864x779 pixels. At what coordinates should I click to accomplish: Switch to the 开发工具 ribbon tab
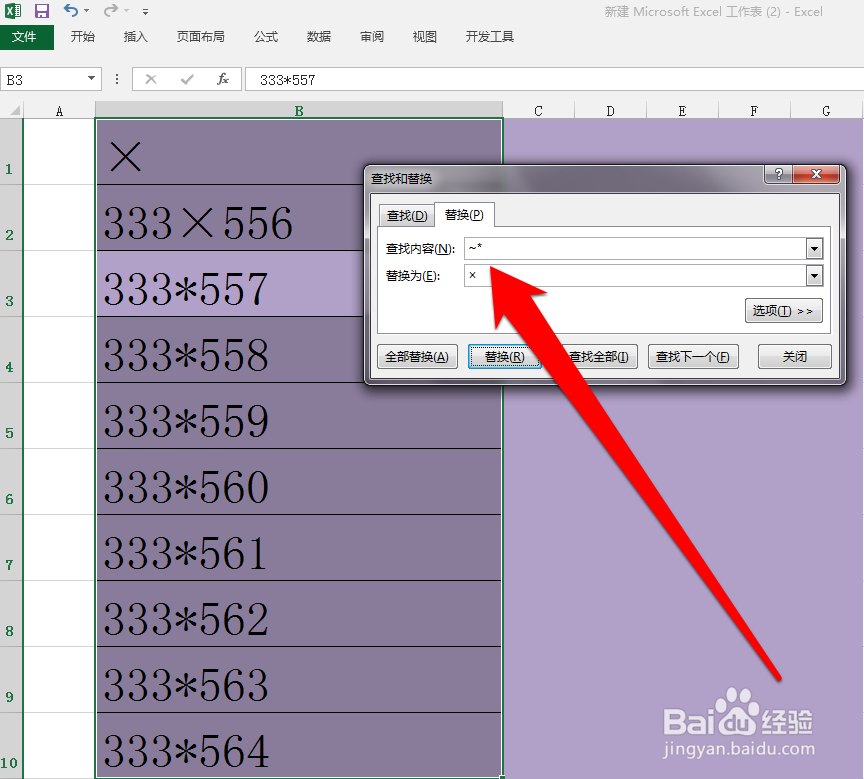(x=489, y=36)
